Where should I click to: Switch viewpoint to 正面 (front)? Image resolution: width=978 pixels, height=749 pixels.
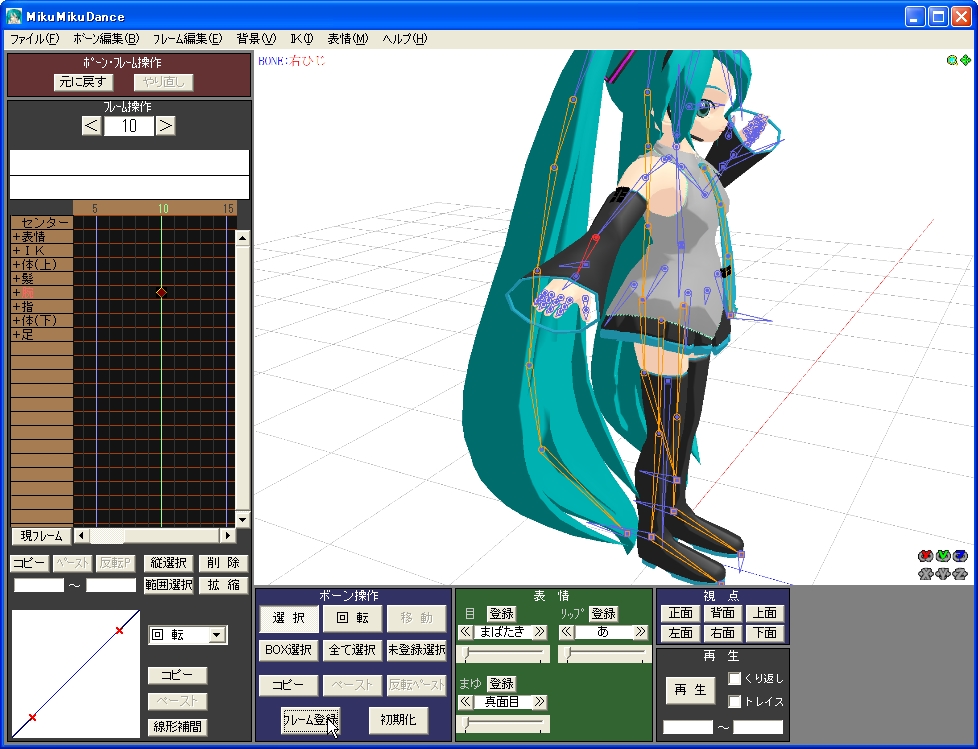click(680, 613)
